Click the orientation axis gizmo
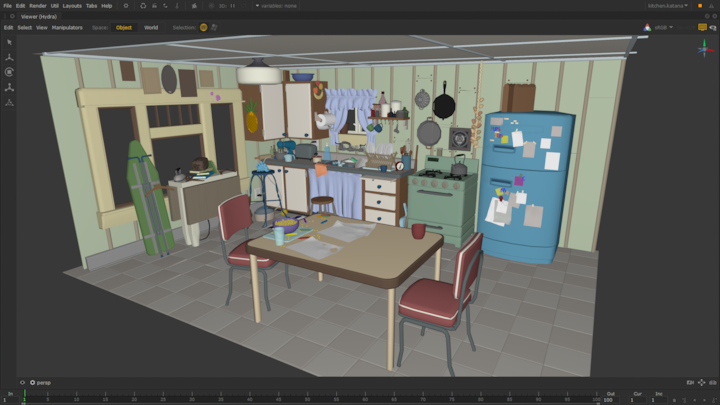720x405 pixels. coord(702,47)
